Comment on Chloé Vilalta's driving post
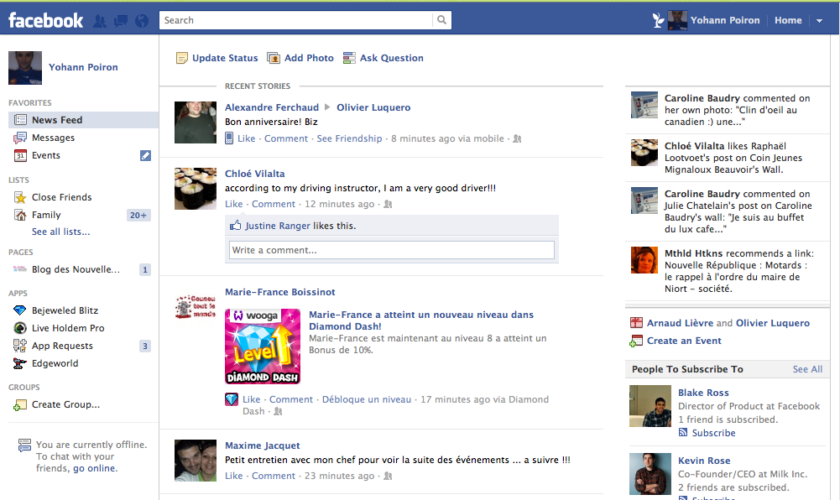This screenshot has width=840, height=500. tap(273, 204)
